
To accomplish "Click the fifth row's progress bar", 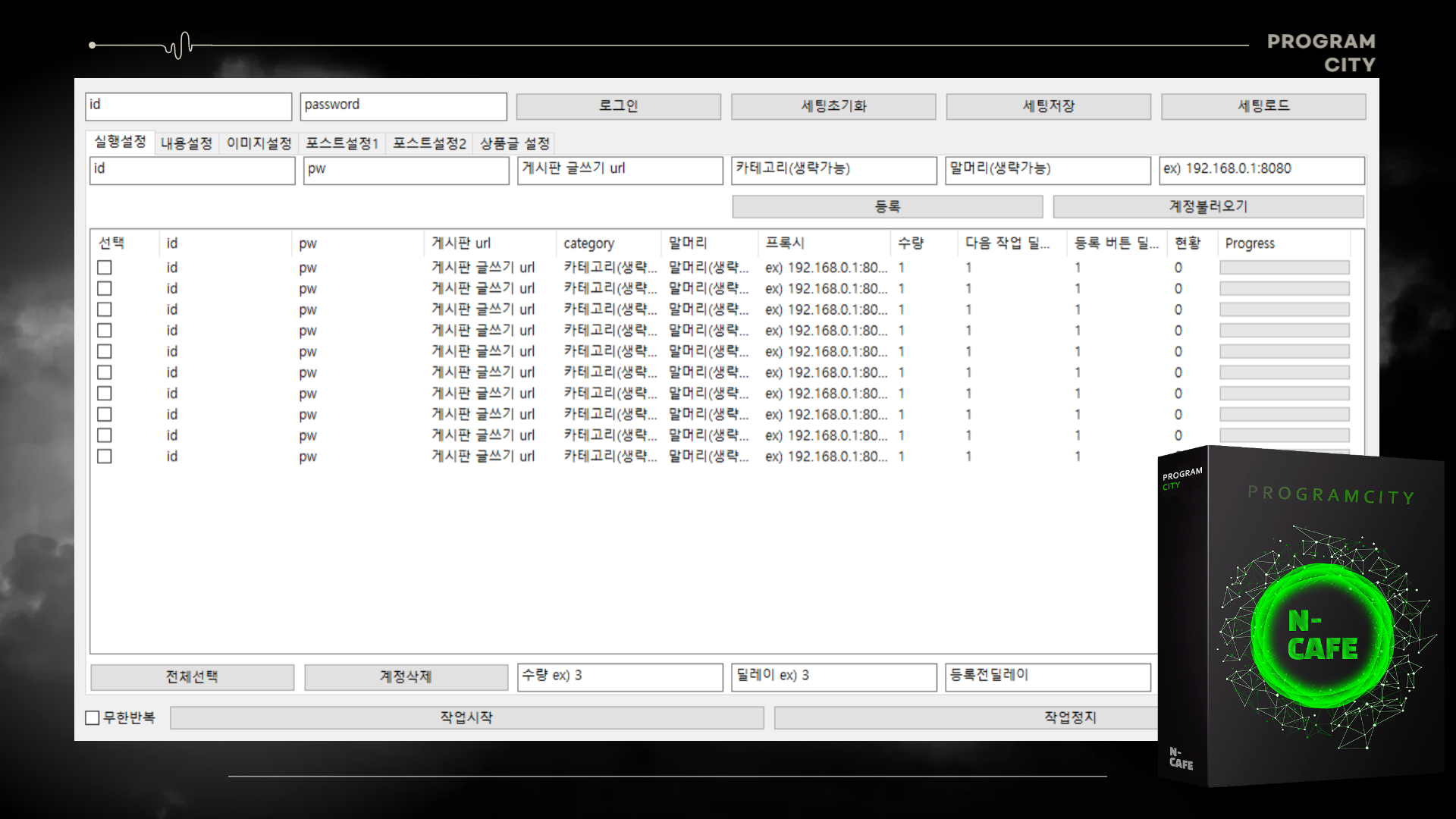I will tap(1285, 352).
